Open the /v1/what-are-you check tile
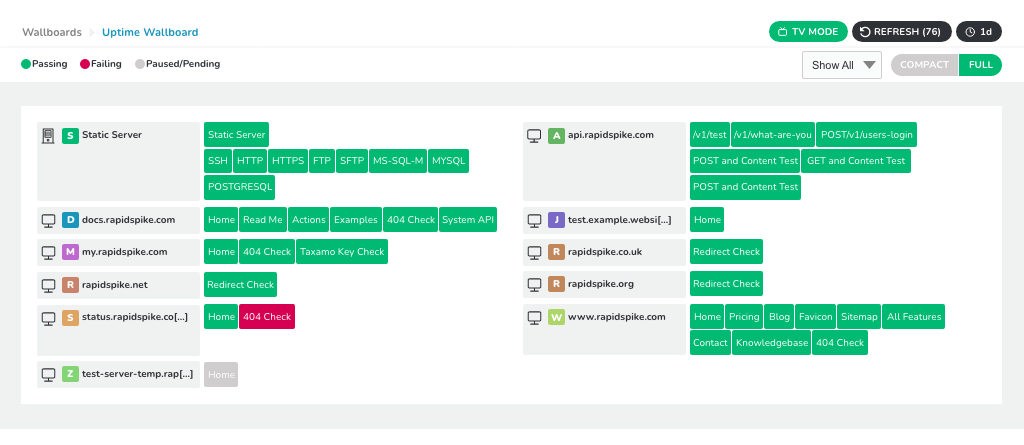 point(773,135)
